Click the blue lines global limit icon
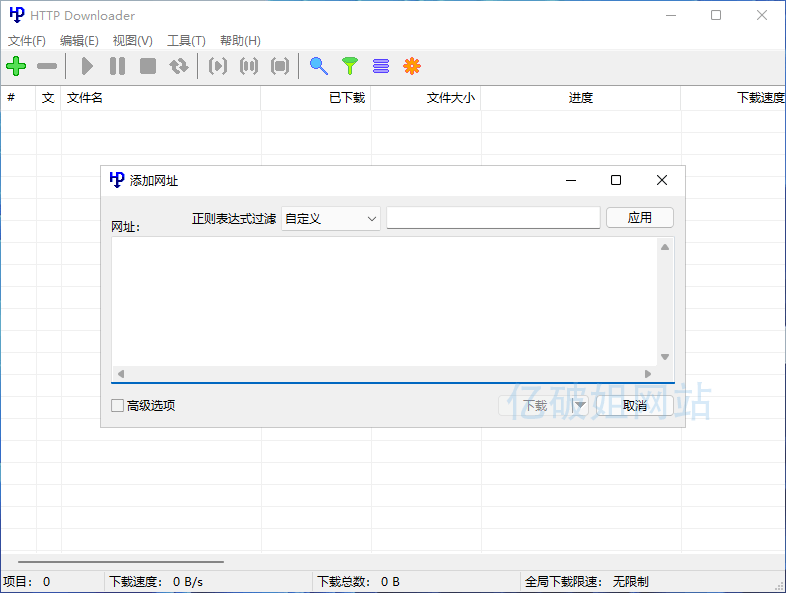The height and width of the screenshot is (593, 786). (x=381, y=66)
